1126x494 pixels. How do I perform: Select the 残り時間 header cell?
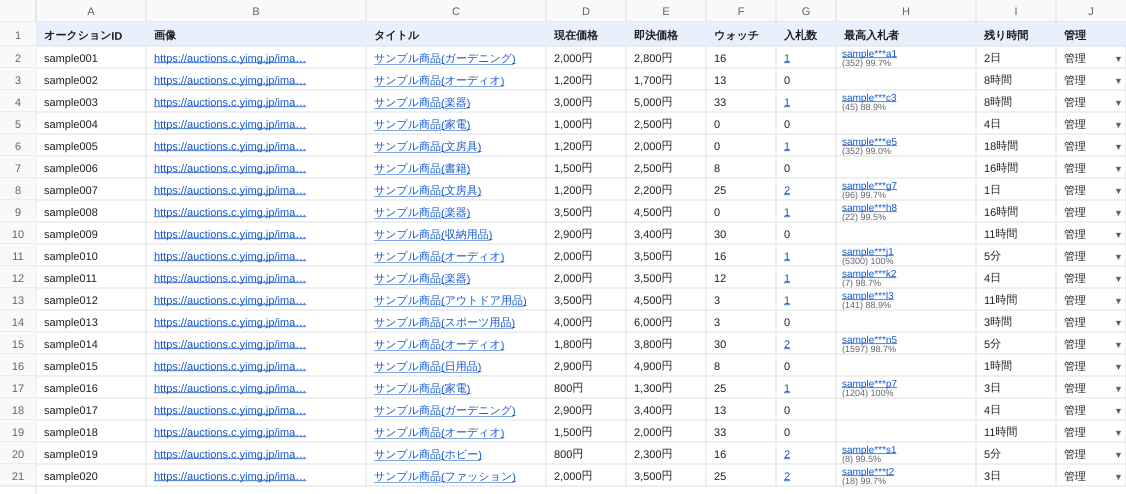pos(1016,34)
